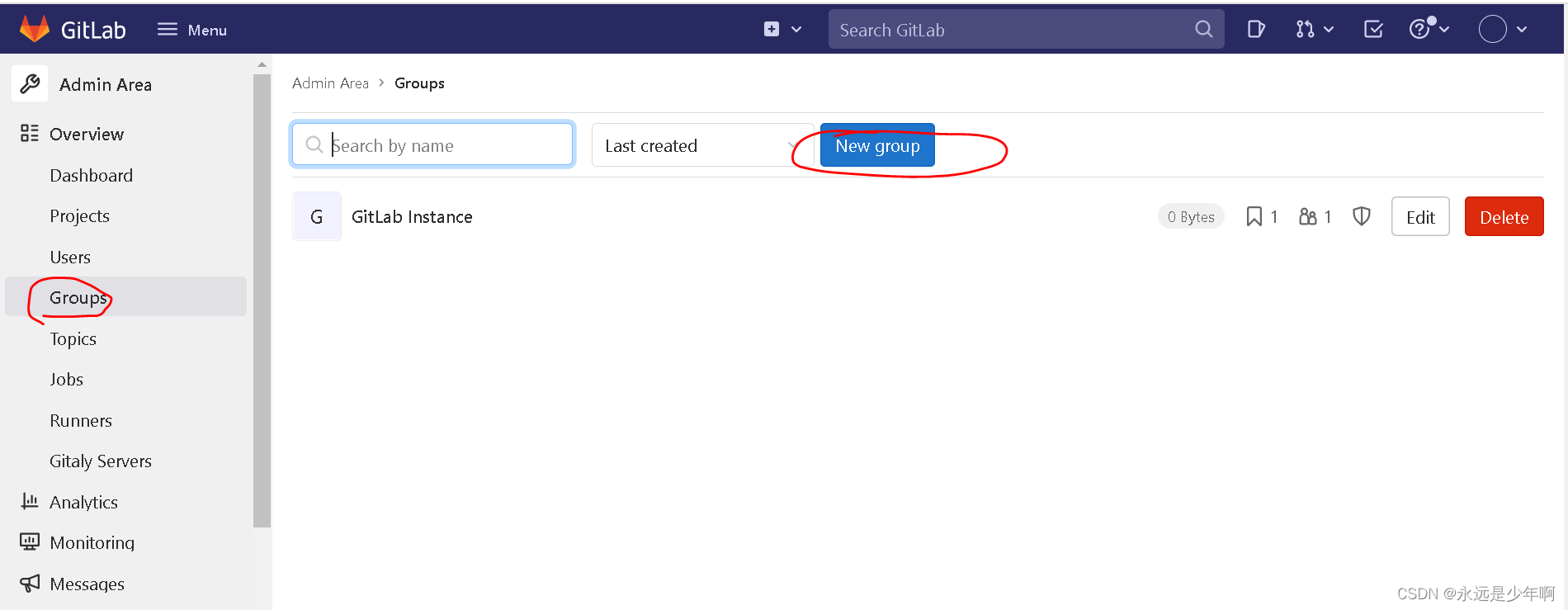Open the Issues icon in top bar

tap(1256, 30)
